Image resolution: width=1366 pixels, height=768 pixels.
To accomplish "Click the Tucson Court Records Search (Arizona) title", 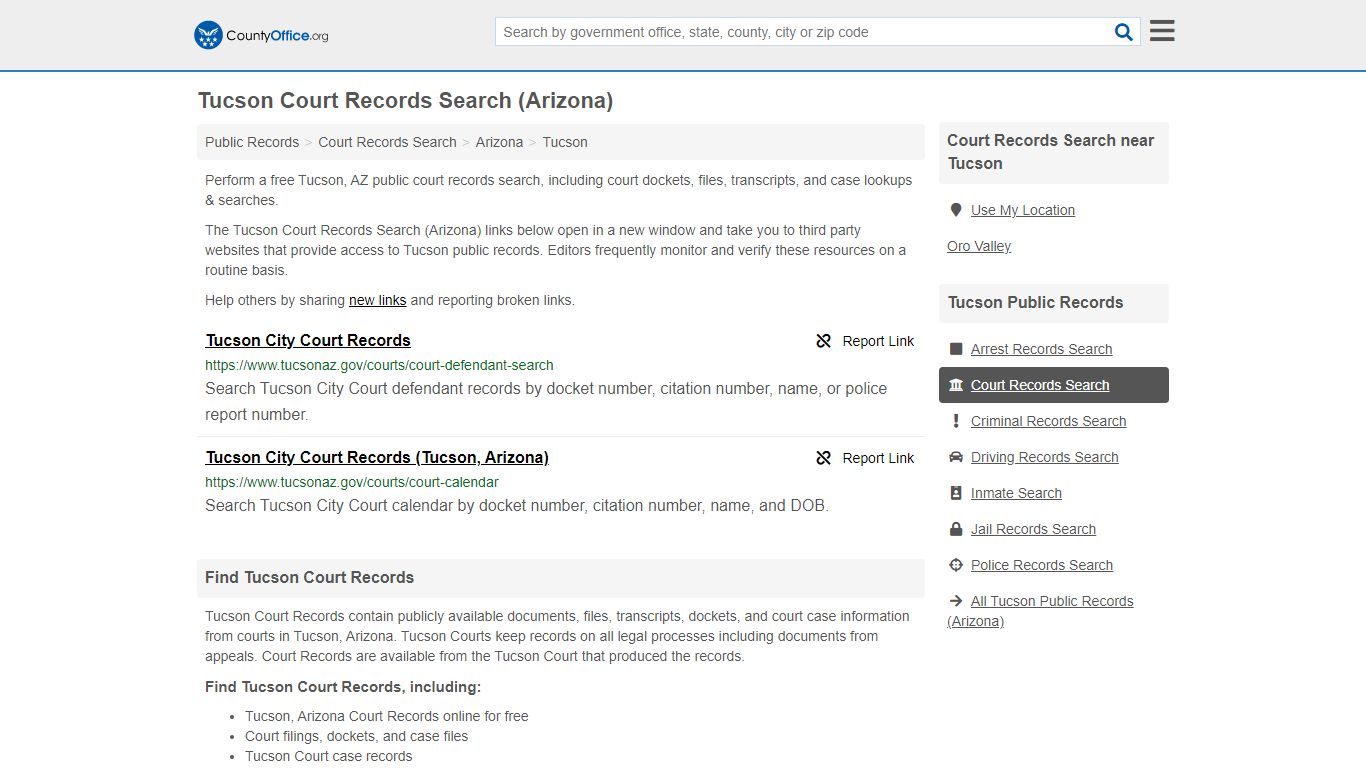I will (405, 100).
